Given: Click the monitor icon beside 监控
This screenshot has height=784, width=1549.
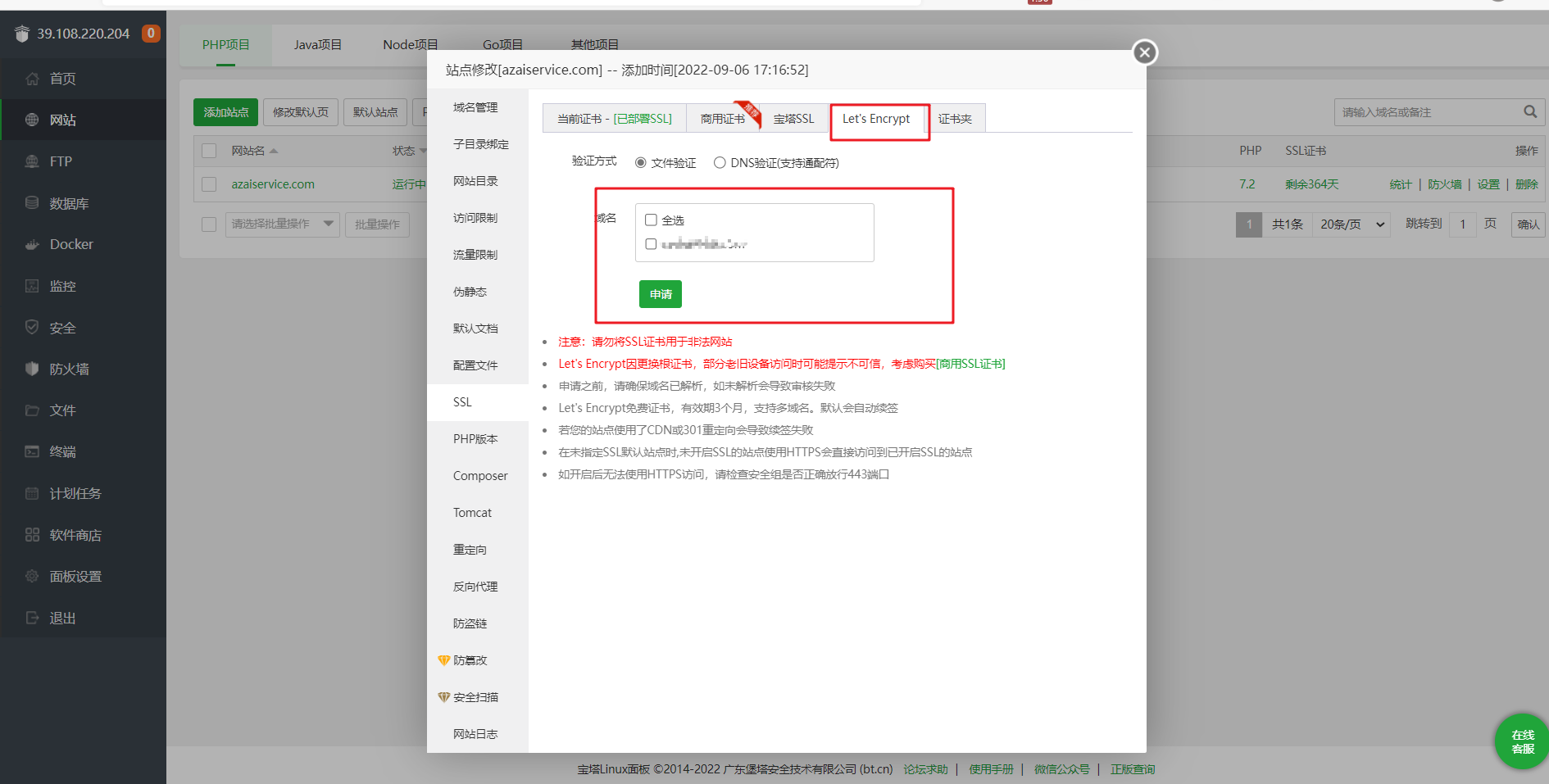Looking at the screenshot, I should pos(32,286).
